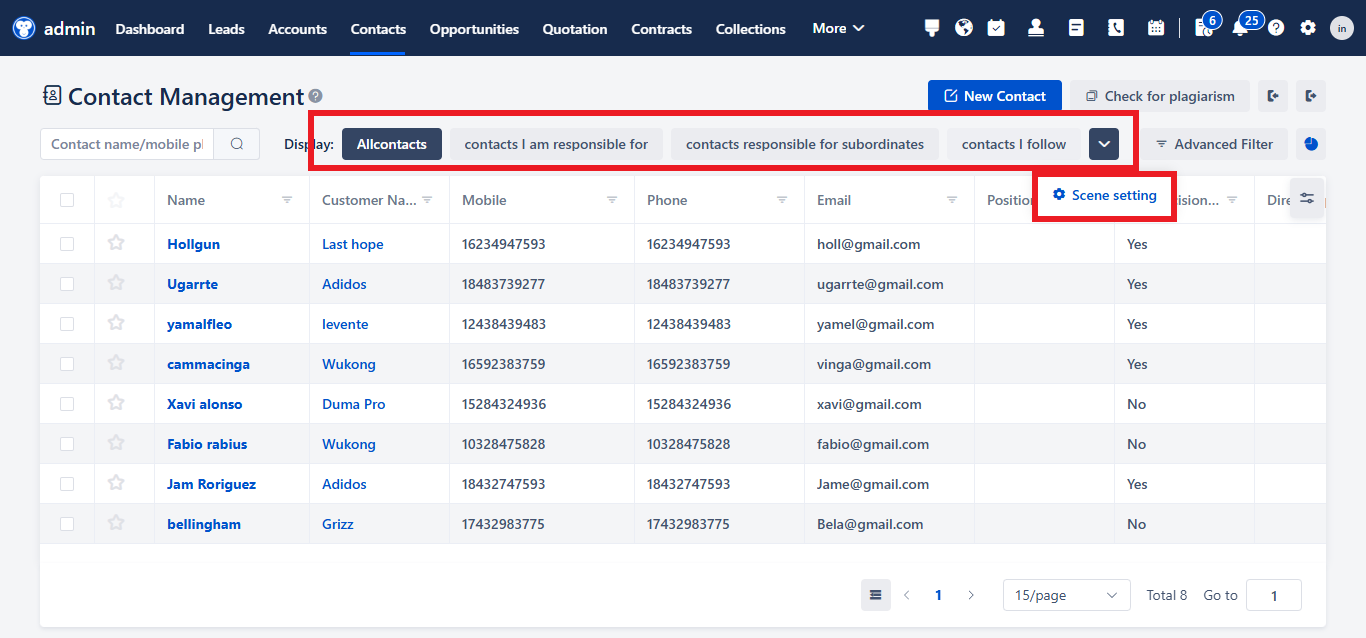
Task: Expand the display scene dropdown arrow
Action: click(1104, 143)
